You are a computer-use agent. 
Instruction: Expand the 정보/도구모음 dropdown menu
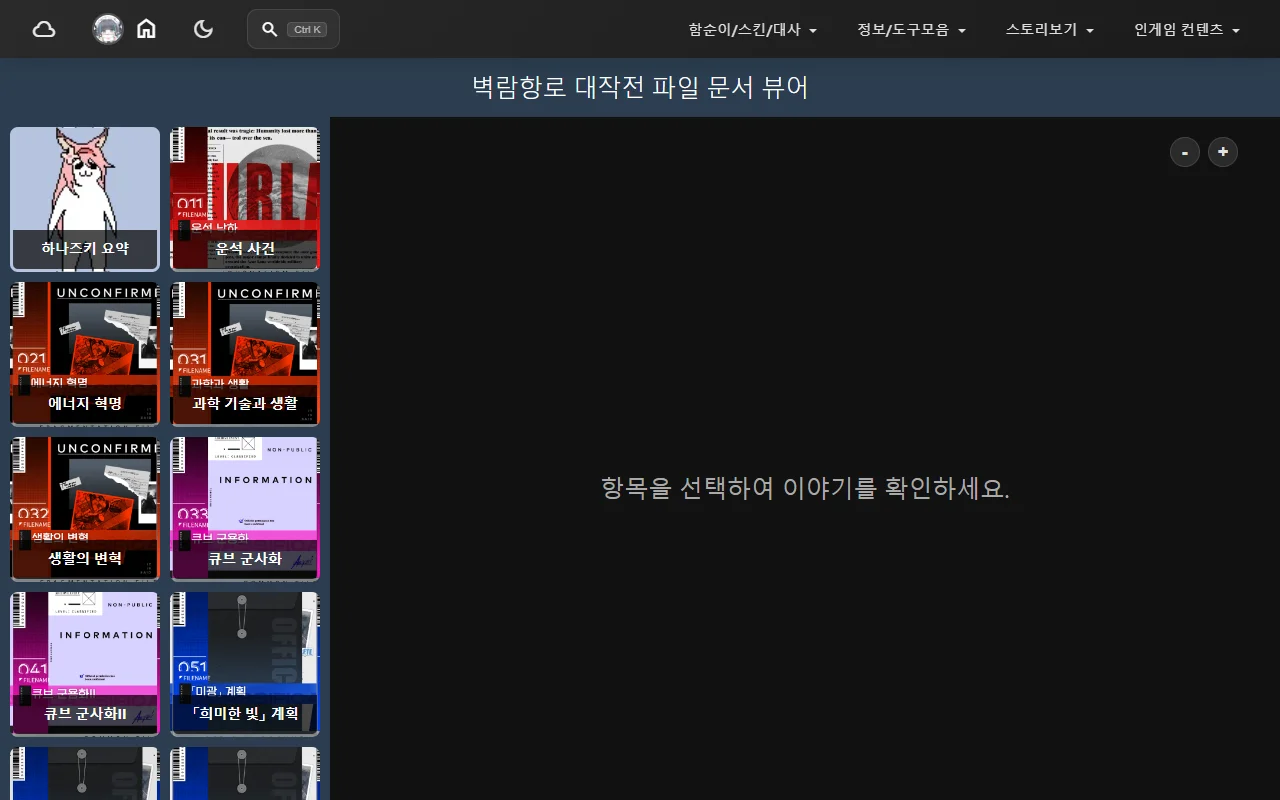[911, 30]
